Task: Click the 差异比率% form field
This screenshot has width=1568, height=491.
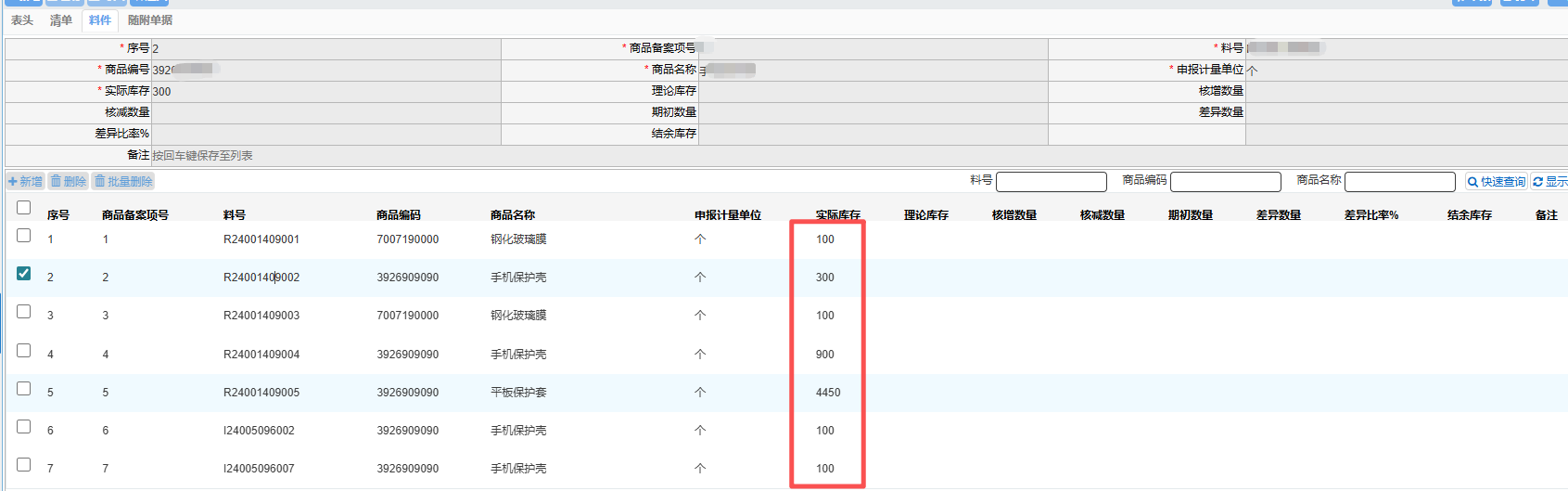Action: click(325, 134)
